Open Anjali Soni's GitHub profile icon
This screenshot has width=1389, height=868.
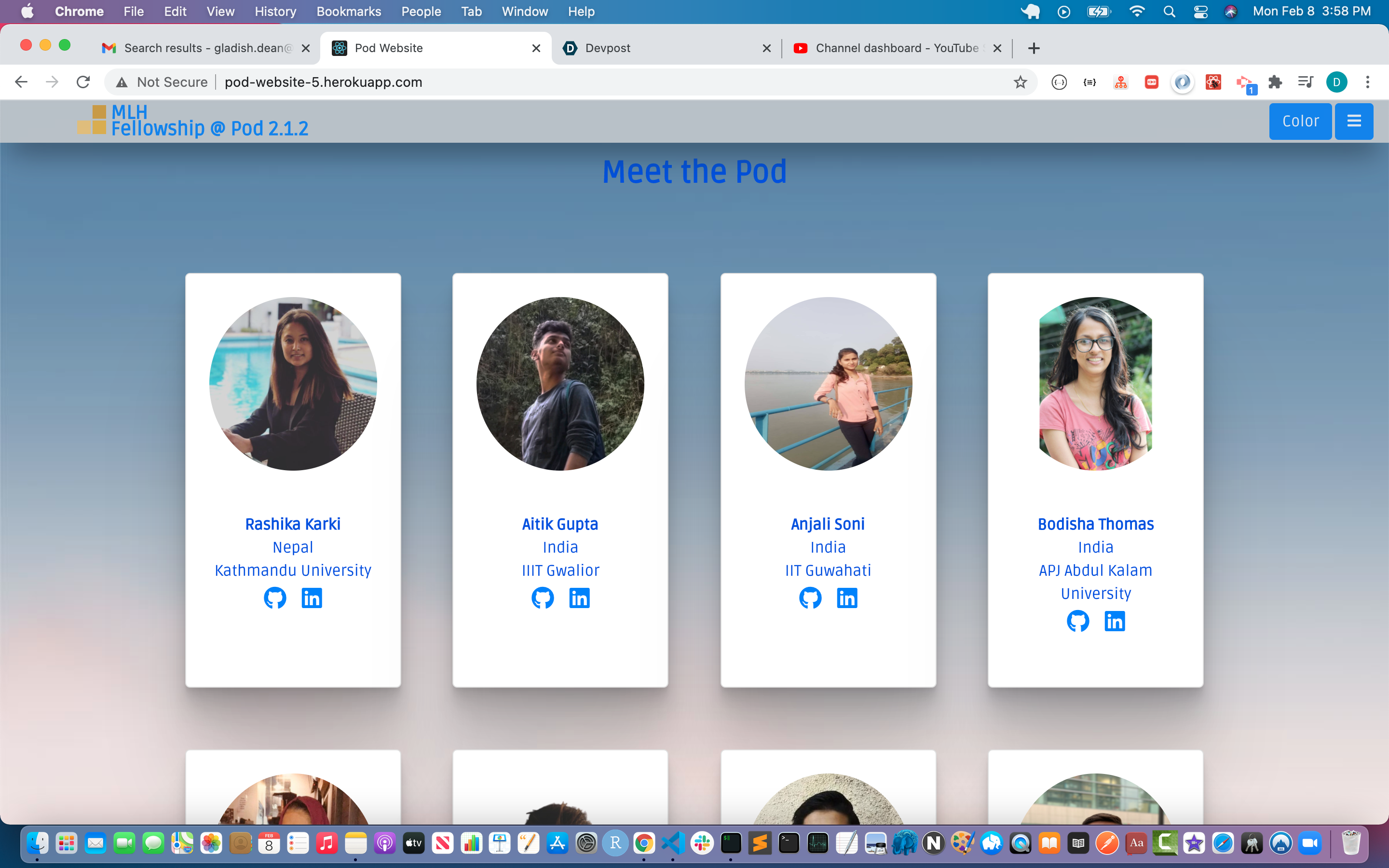tap(810, 597)
